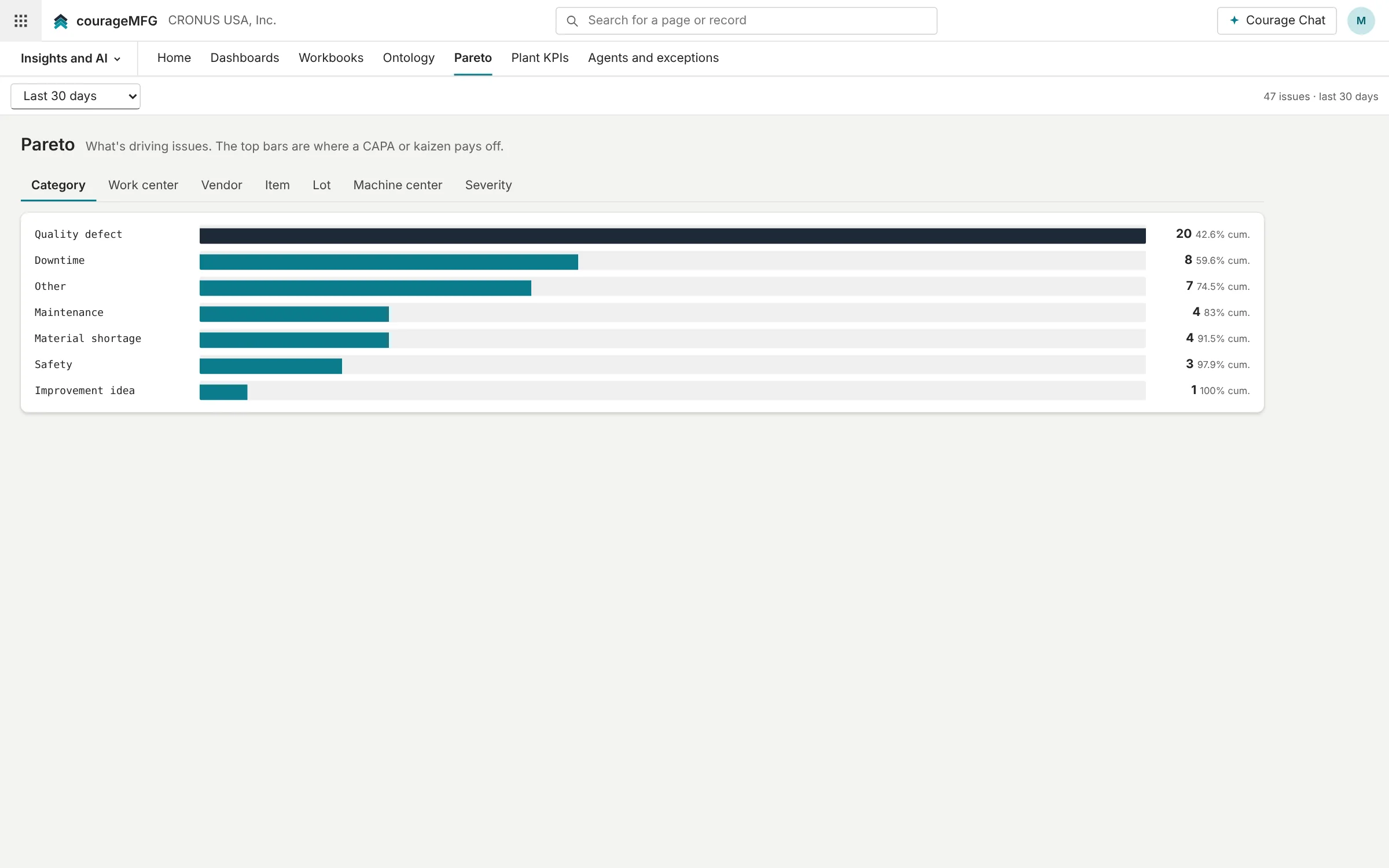Click the 59.6% cum. value
Screen dimensions: 1389x868
click(x=1223, y=260)
